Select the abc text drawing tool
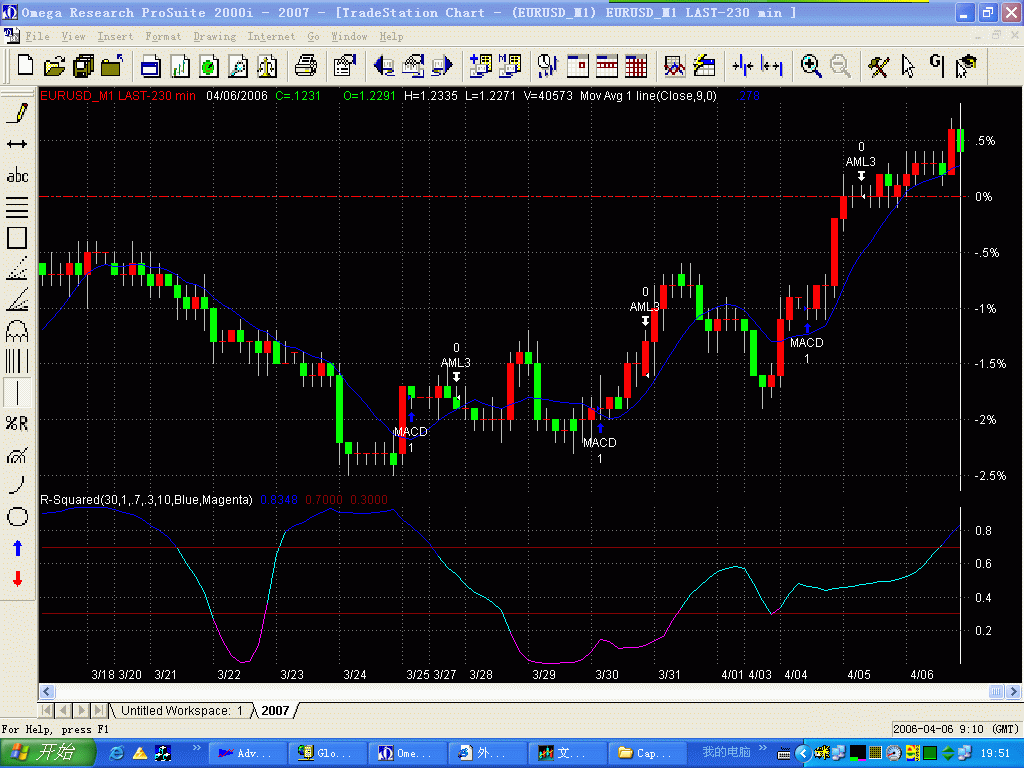 coord(17,175)
